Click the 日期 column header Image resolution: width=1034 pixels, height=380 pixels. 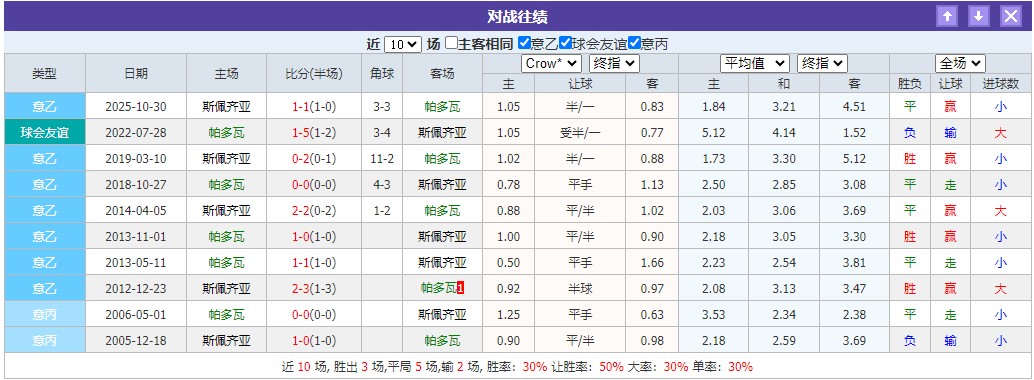click(x=136, y=73)
